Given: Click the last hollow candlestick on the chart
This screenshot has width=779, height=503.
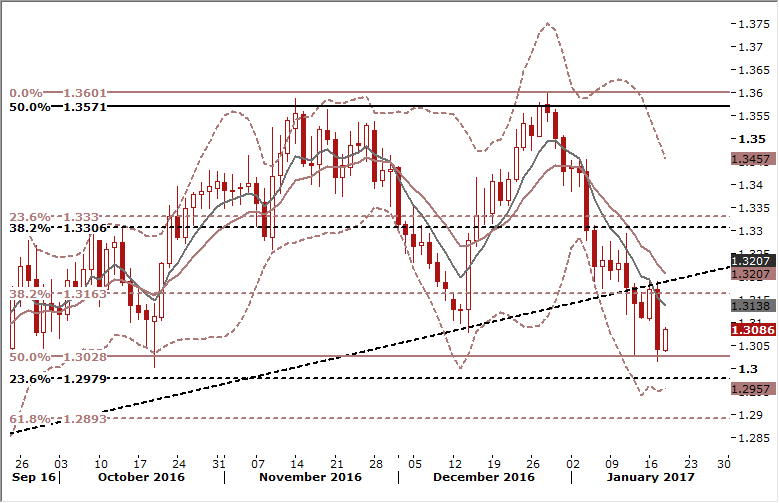Looking at the screenshot, I should coord(665,339).
